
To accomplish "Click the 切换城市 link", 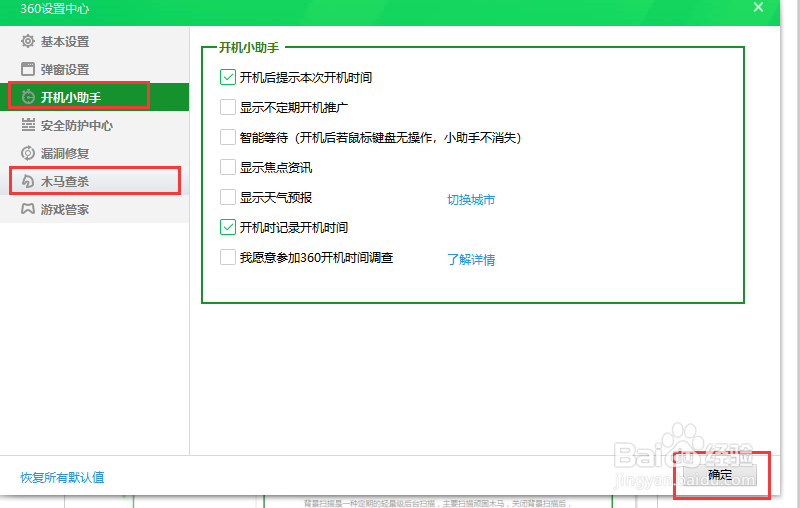I will (471, 199).
